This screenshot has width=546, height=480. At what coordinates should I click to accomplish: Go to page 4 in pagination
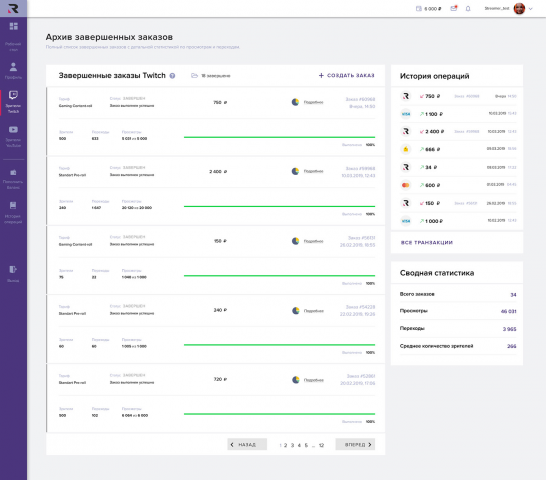pos(299,445)
